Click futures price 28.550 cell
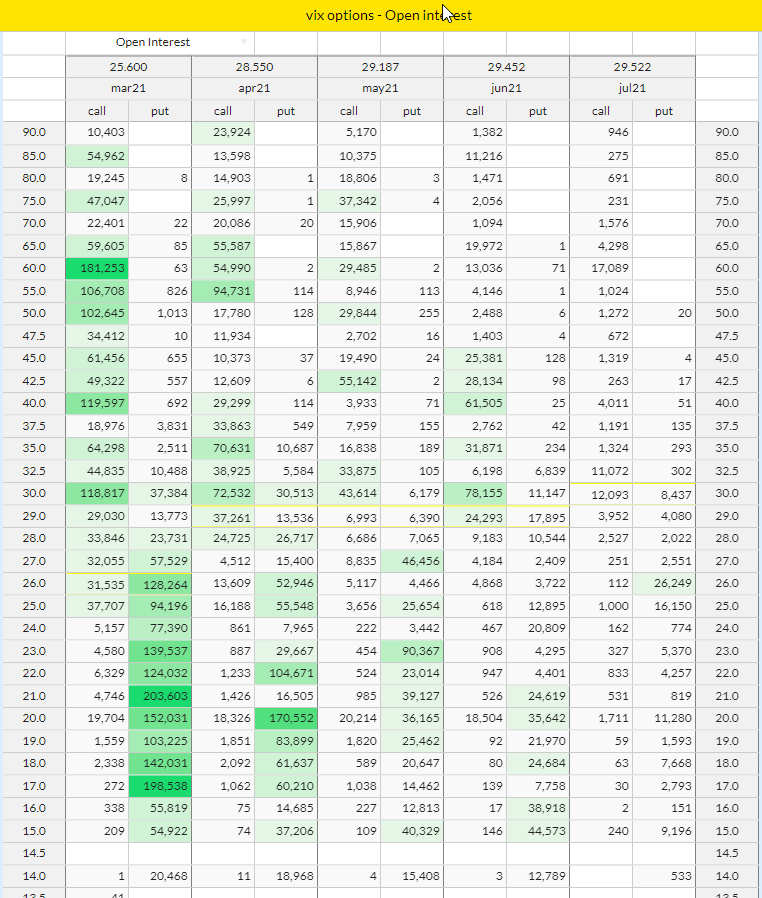Image resolution: width=762 pixels, height=898 pixels. coord(254,67)
